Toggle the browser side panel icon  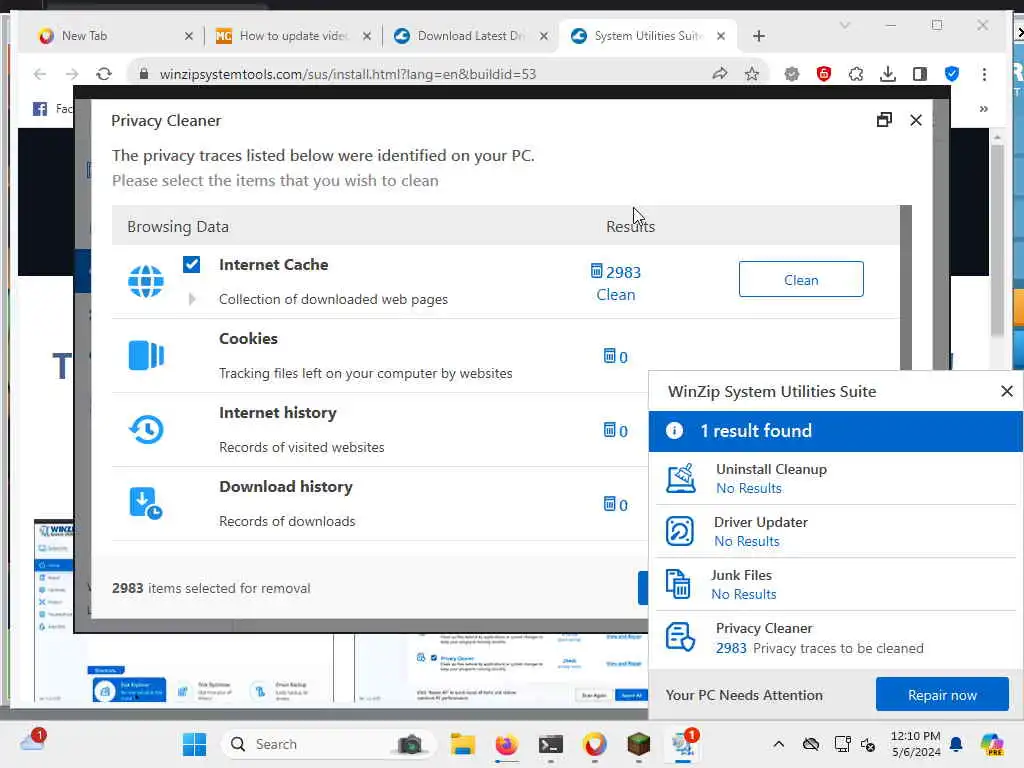click(x=920, y=74)
